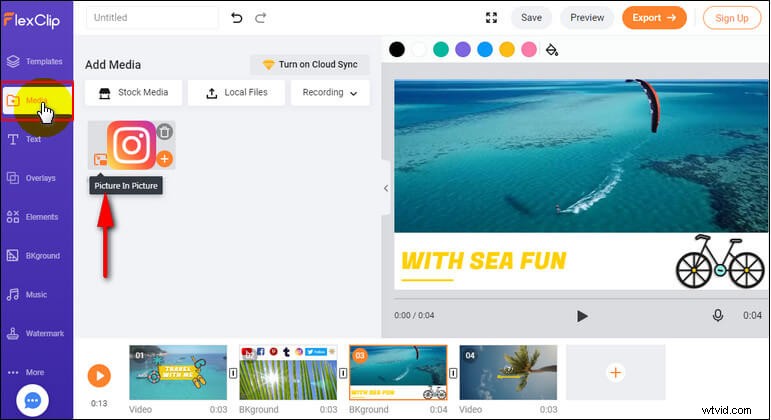Open the BKground sidebar section
Image resolution: width=771 pixels, height=420 pixels.
click(x=33, y=256)
